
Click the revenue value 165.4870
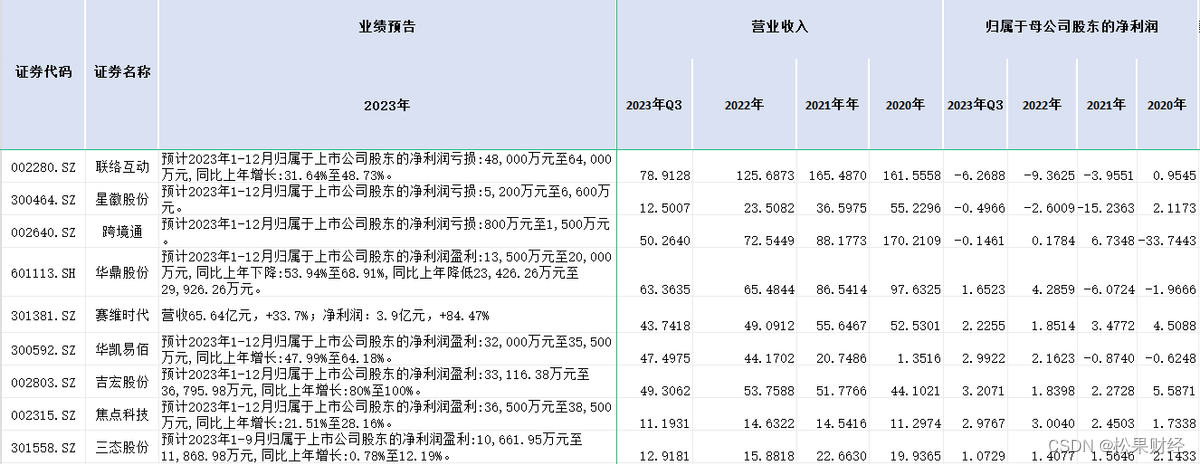[836, 174]
